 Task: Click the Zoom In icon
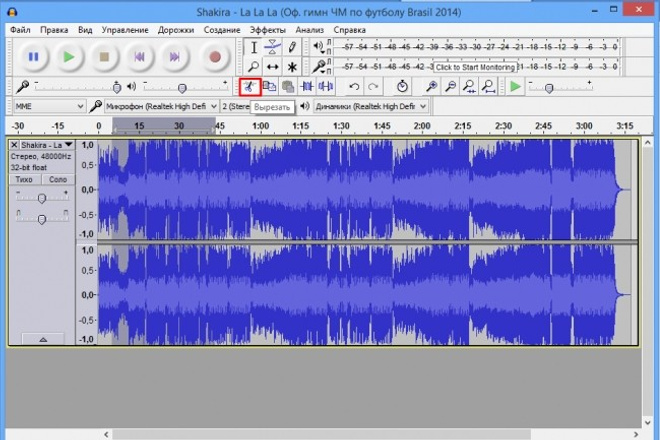tap(431, 87)
